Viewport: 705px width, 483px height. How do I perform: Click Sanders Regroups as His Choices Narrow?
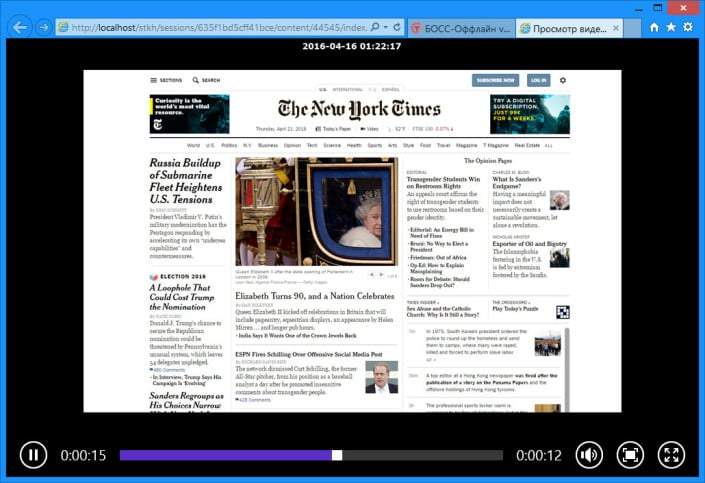coord(187,400)
